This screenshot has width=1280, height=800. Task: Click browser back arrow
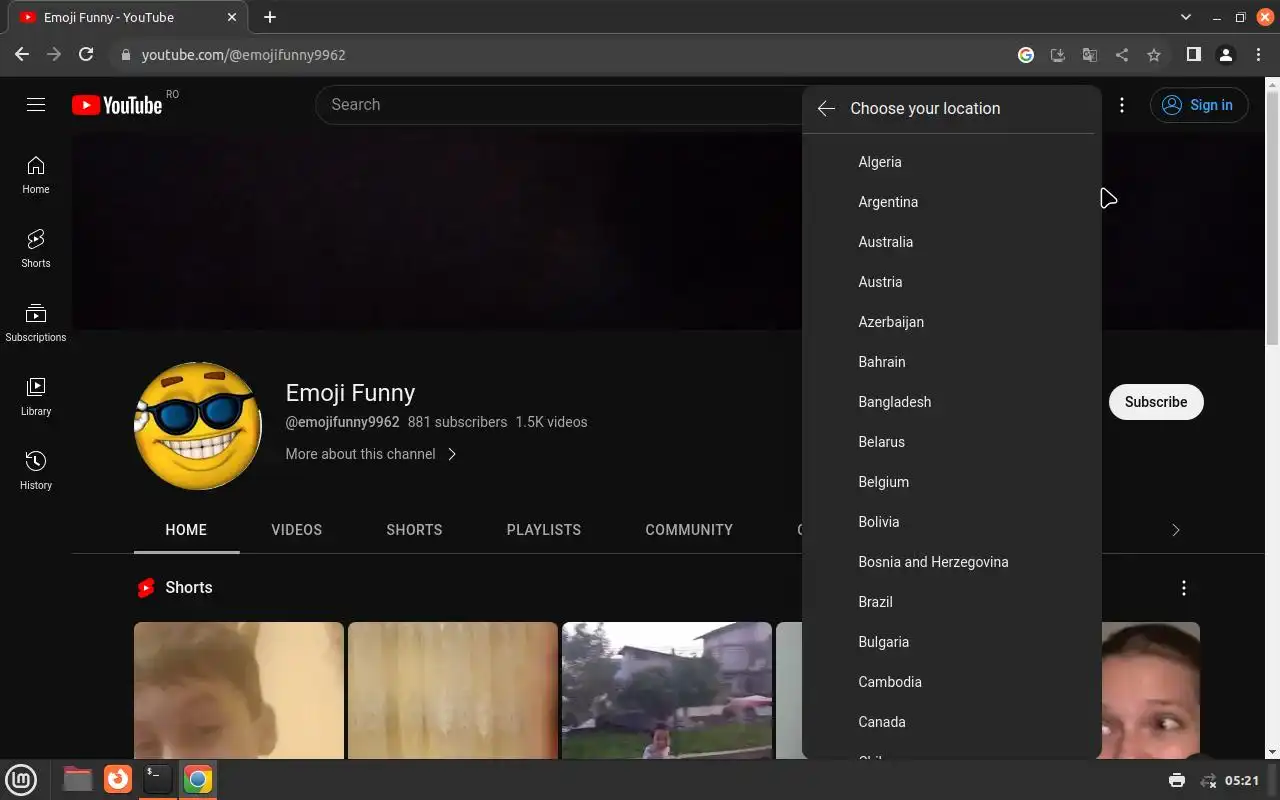point(22,55)
